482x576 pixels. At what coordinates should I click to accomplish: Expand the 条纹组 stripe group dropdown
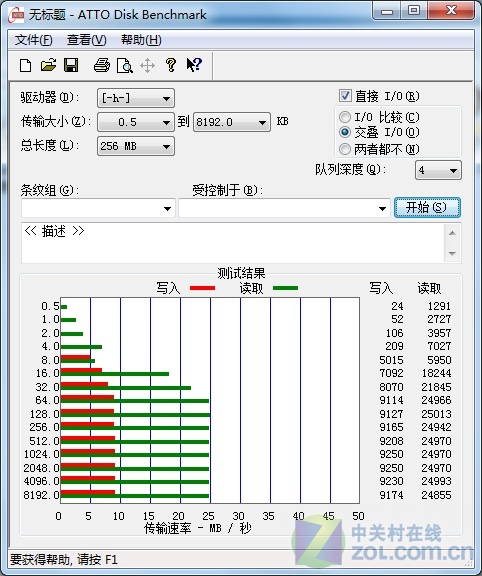coord(98,208)
